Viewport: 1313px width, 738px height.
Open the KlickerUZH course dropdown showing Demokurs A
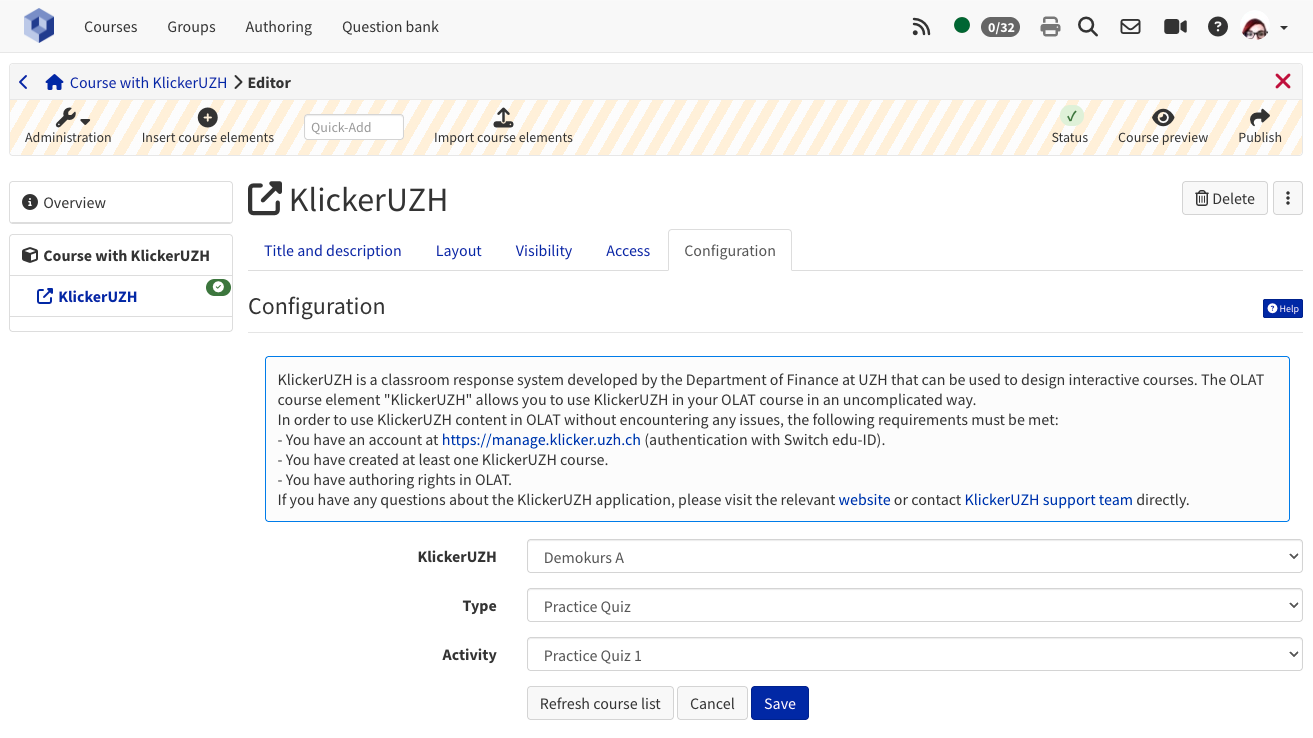[x=912, y=556]
